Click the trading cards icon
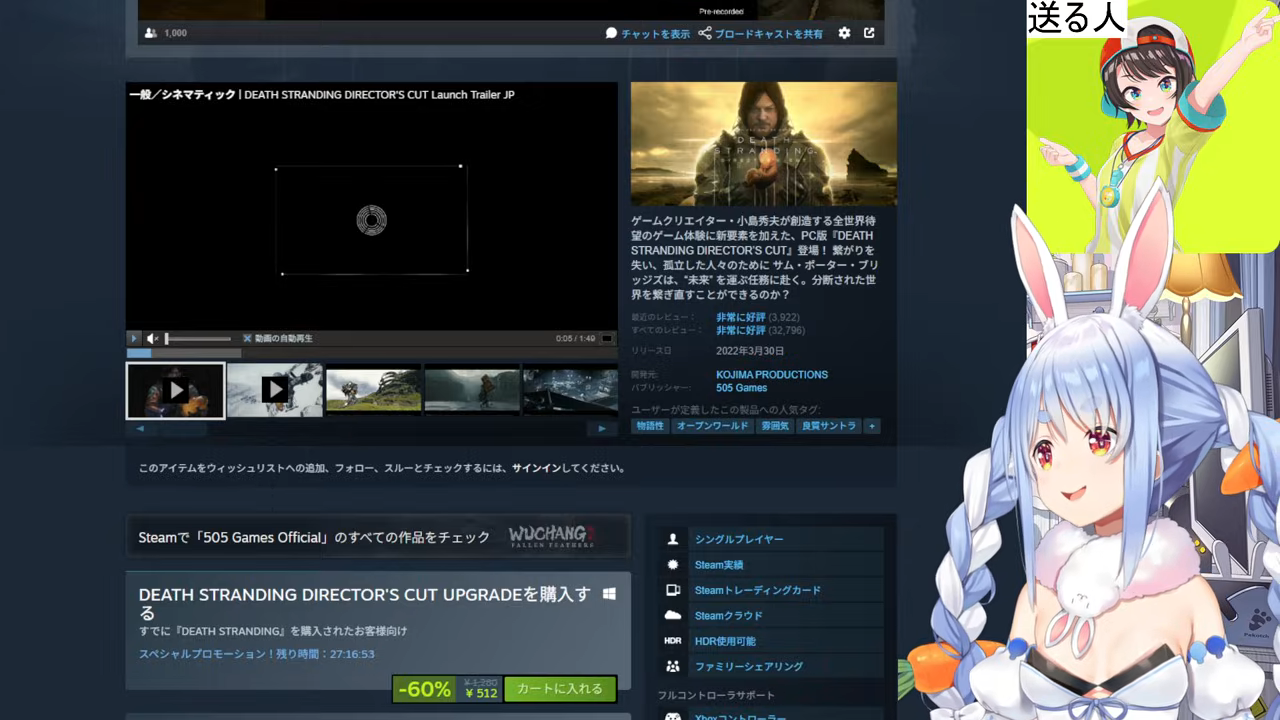The image size is (1280, 720). coord(673,590)
